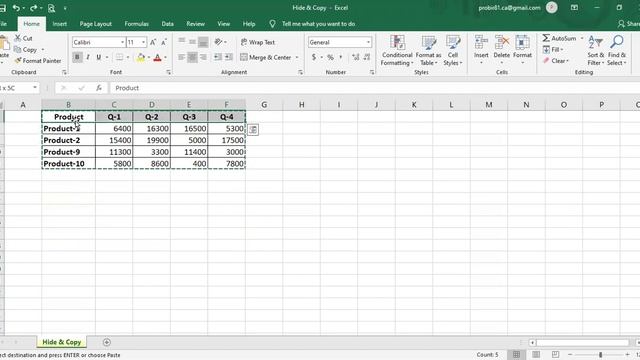Toggle Align Left alignment
This screenshot has width=640, height=360.
pyautogui.click(x=181, y=57)
